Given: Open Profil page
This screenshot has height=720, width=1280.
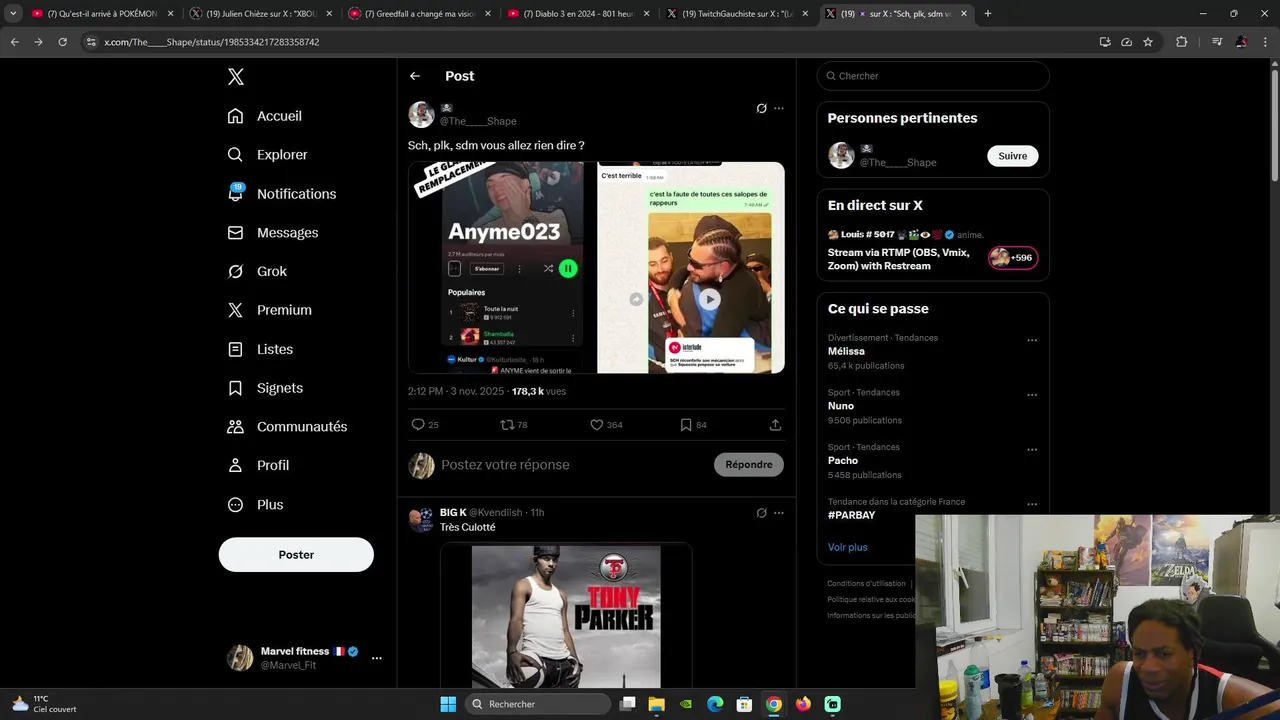Looking at the screenshot, I should (258, 465).
